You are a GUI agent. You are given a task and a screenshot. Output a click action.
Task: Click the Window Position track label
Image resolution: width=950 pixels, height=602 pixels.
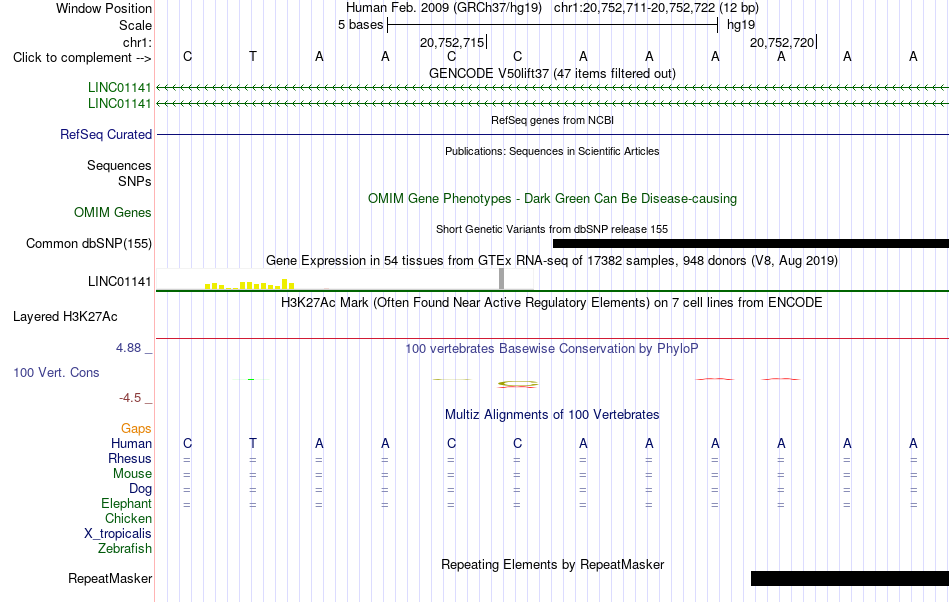coord(104,8)
